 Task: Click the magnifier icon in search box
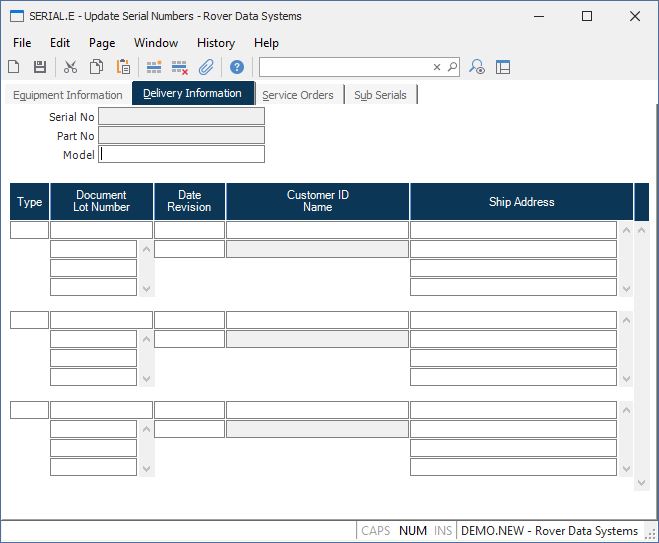pos(452,67)
